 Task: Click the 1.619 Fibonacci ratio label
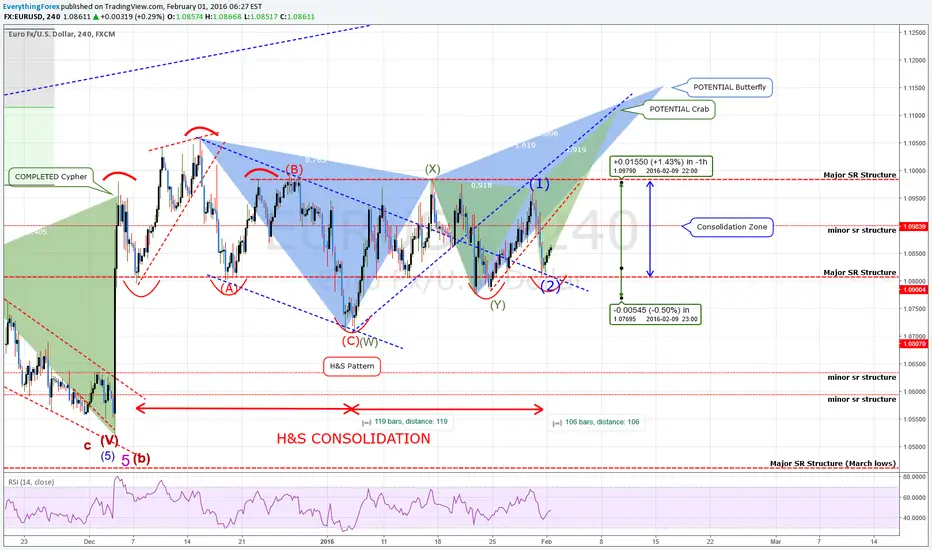click(x=525, y=146)
